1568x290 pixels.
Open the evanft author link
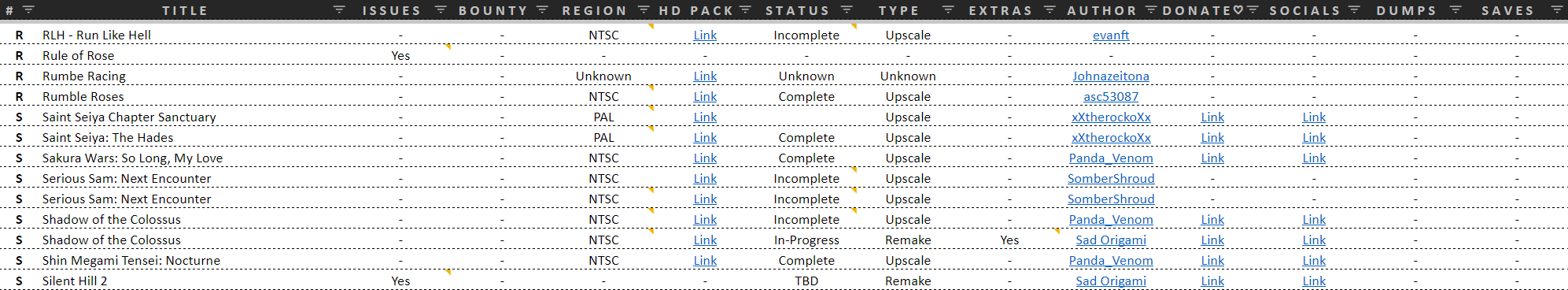tap(1111, 35)
